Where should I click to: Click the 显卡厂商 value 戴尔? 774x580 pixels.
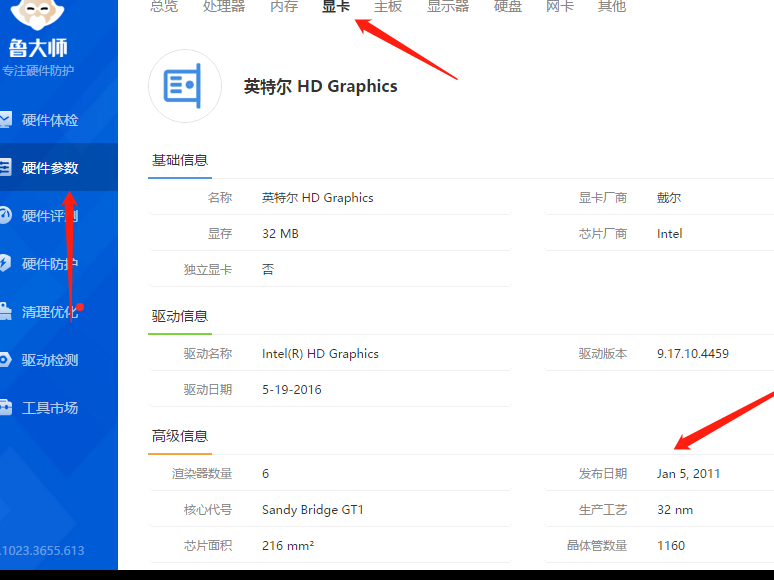[669, 198]
